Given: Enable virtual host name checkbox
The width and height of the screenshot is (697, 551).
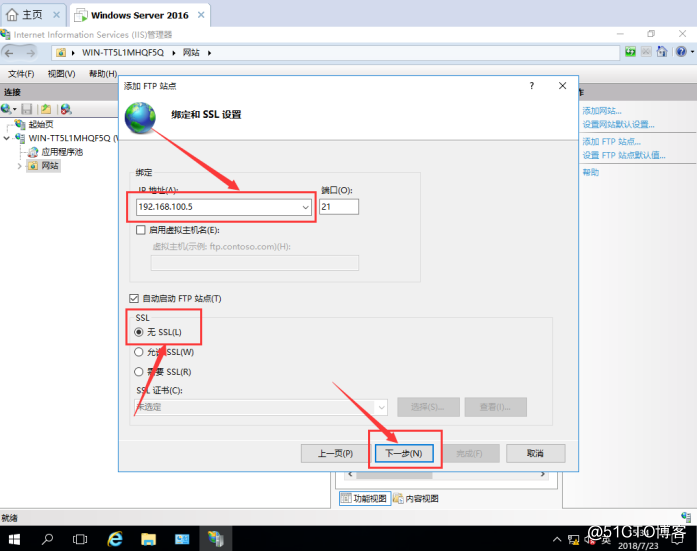Looking at the screenshot, I should click(x=140, y=230).
